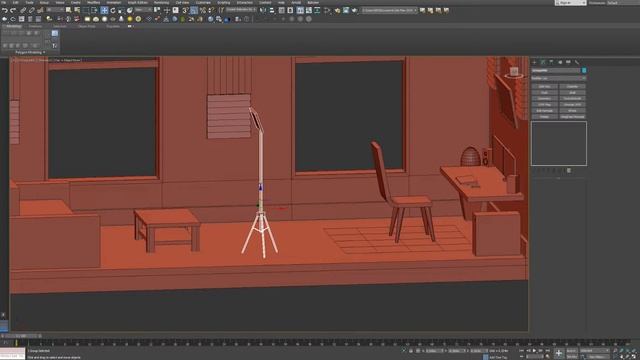
Task: Open the Rendered Frame Window
Action: click(x=346, y=10)
